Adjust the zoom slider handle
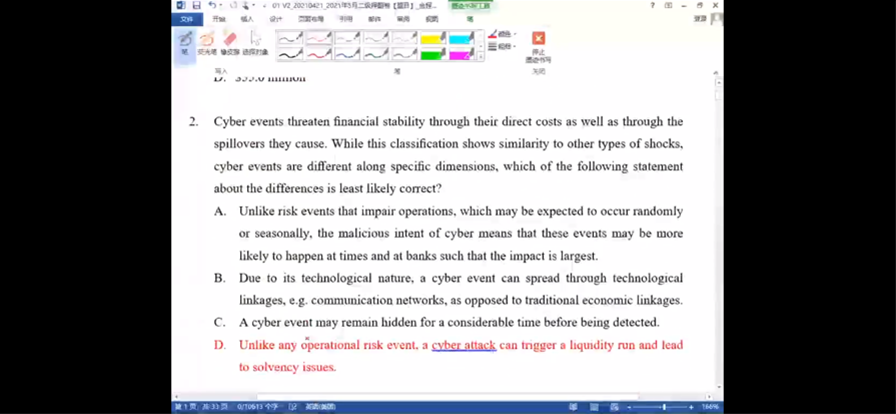Image resolution: width=896 pixels, height=414 pixels. 663,407
